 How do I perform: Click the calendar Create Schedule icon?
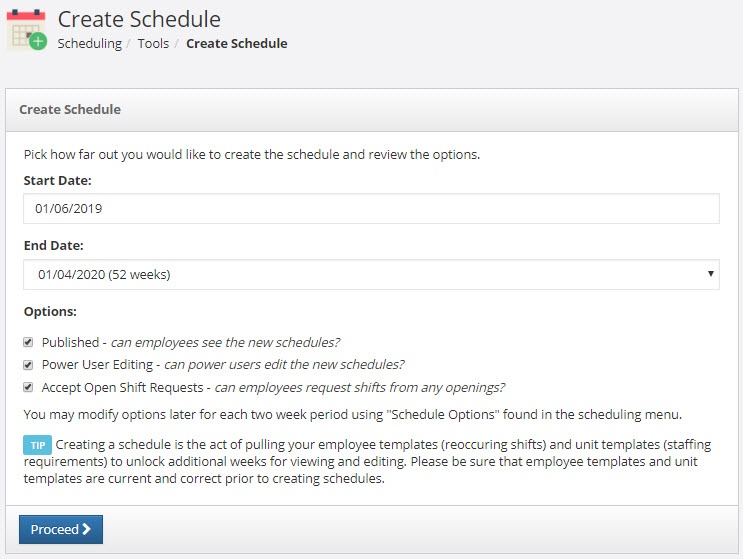click(x=27, y=29)
